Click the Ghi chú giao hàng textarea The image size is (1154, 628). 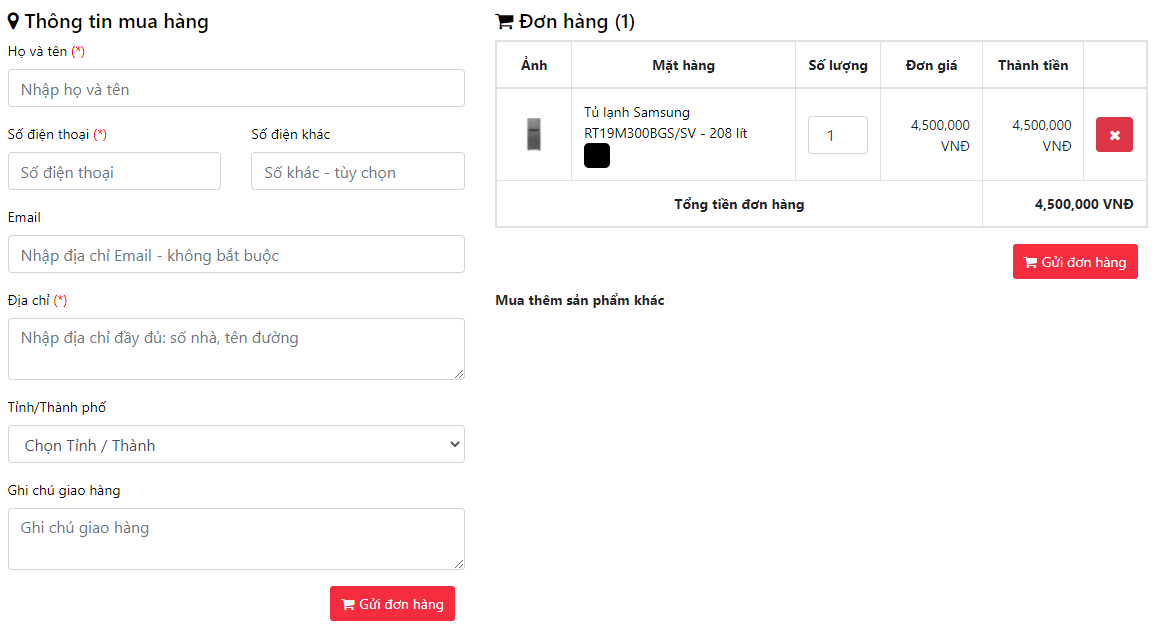pos(236,539)
